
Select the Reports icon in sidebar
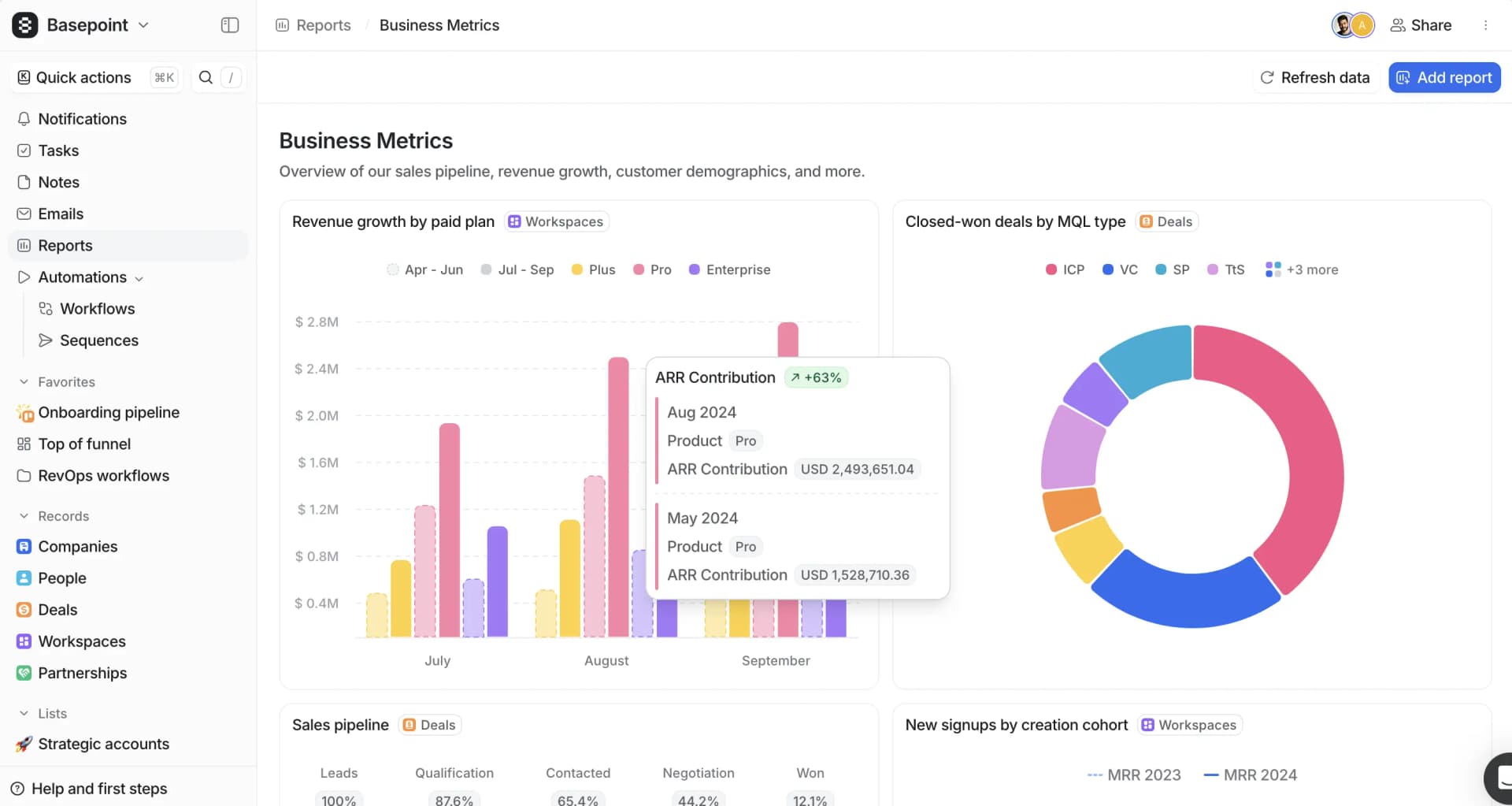[x=24, y=245]
